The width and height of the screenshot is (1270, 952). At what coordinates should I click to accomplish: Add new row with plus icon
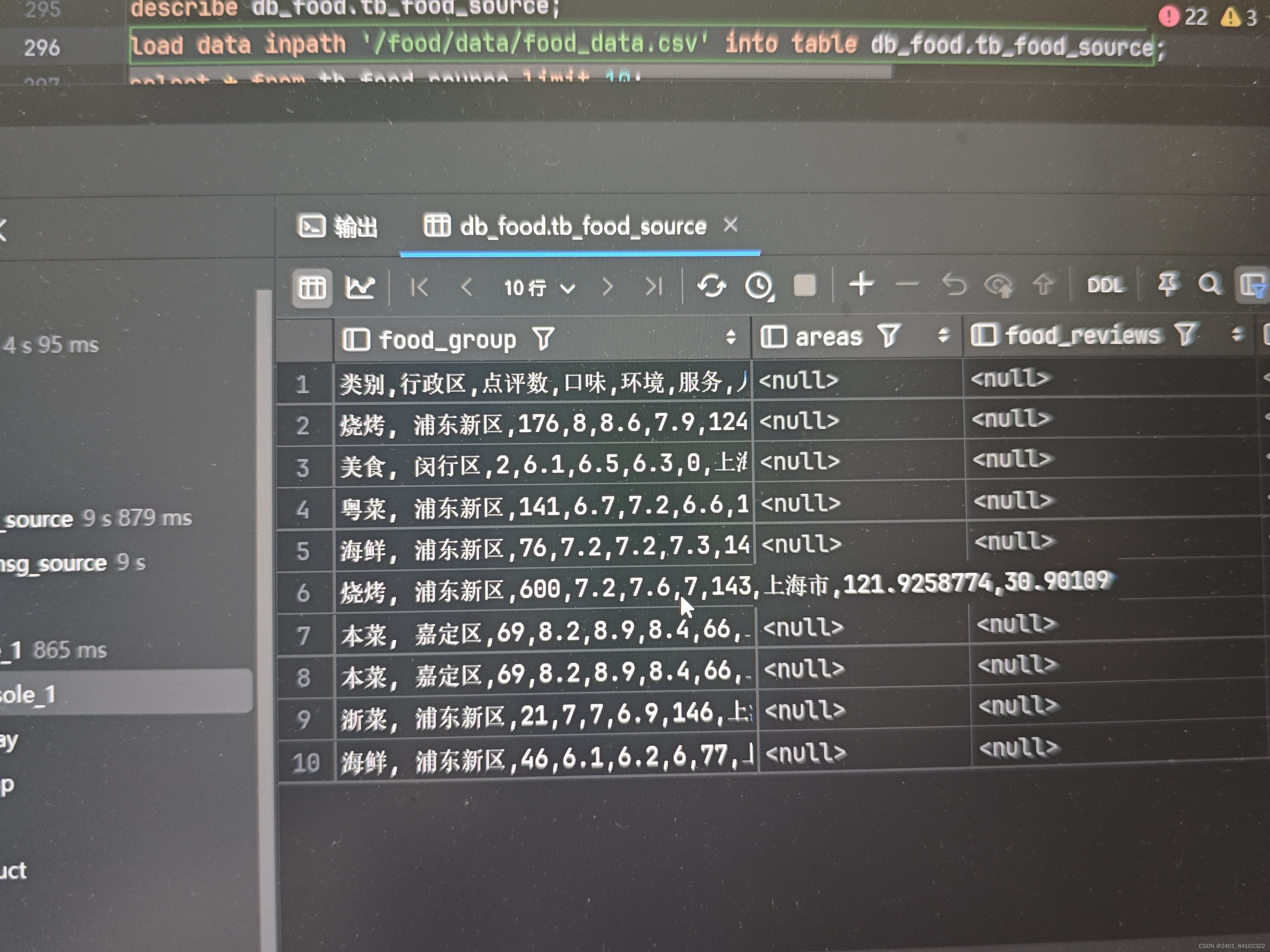(x=861, y=284)
